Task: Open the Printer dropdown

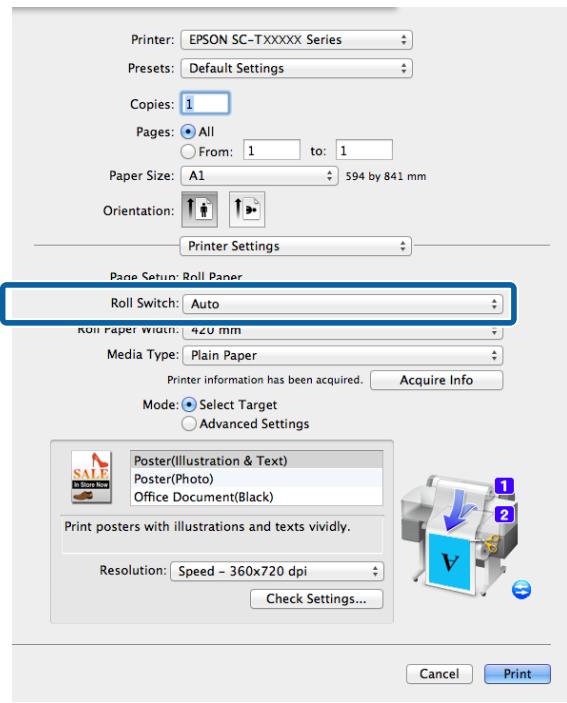Action: click(296, 40)
